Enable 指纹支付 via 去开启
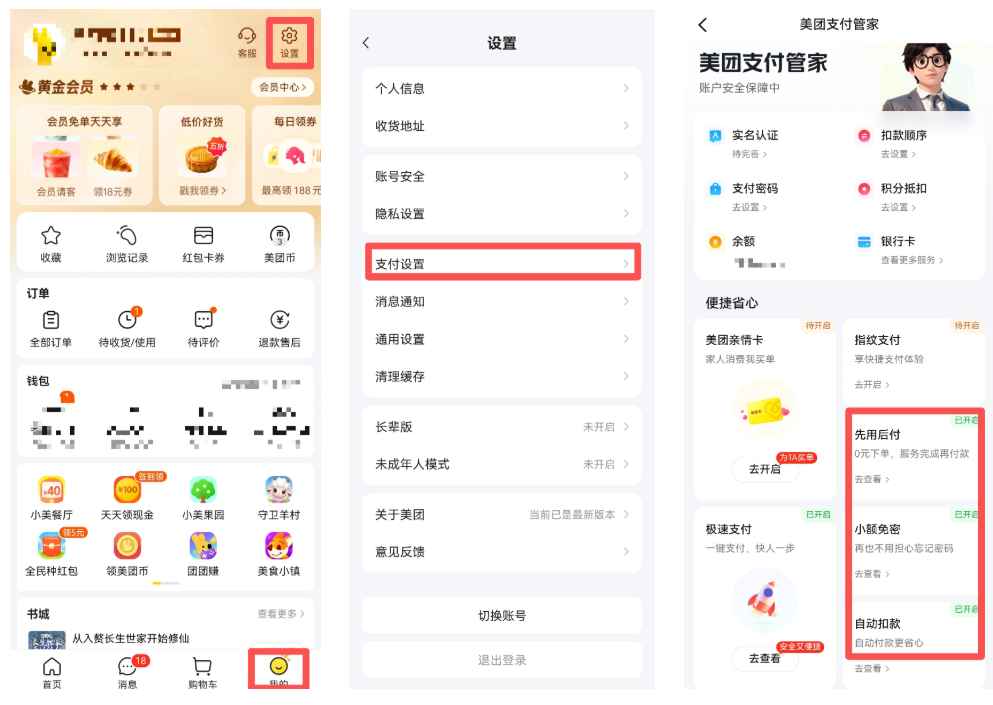Screen dimensions: 993x705 click(x=871, y=384)
